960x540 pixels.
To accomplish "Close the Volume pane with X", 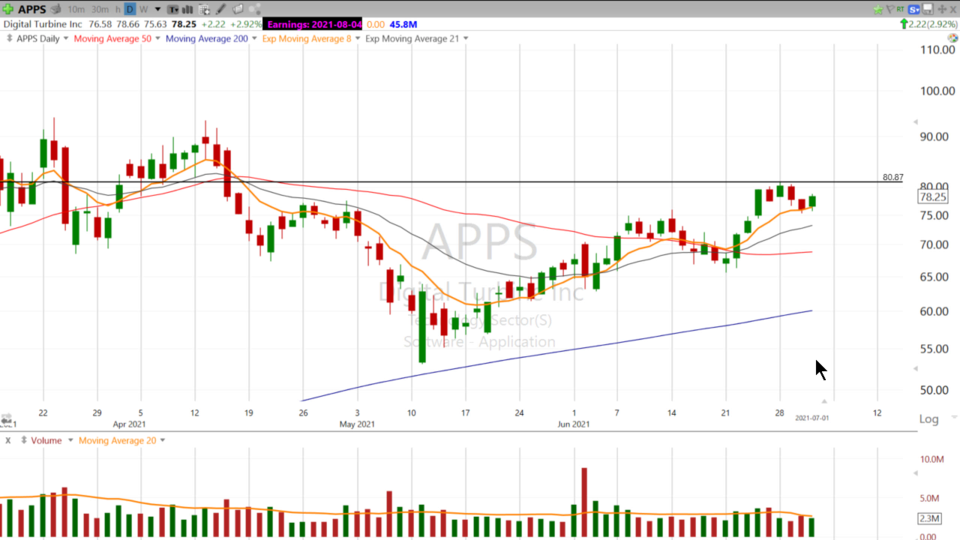I will tap(8, 440).
